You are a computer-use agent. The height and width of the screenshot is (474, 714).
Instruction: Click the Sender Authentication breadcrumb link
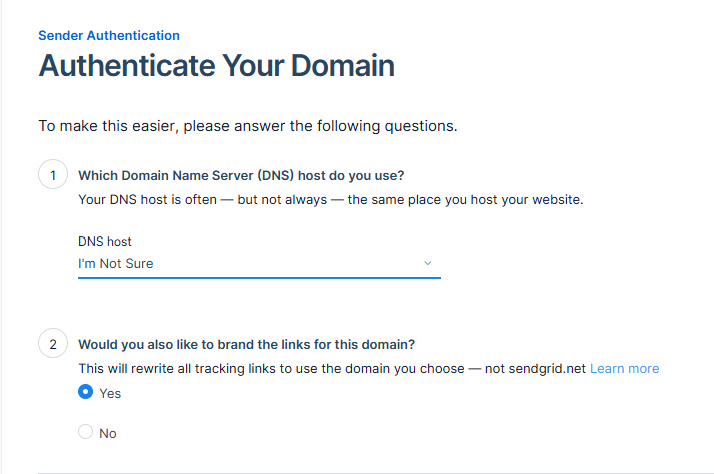click(109, 35)
